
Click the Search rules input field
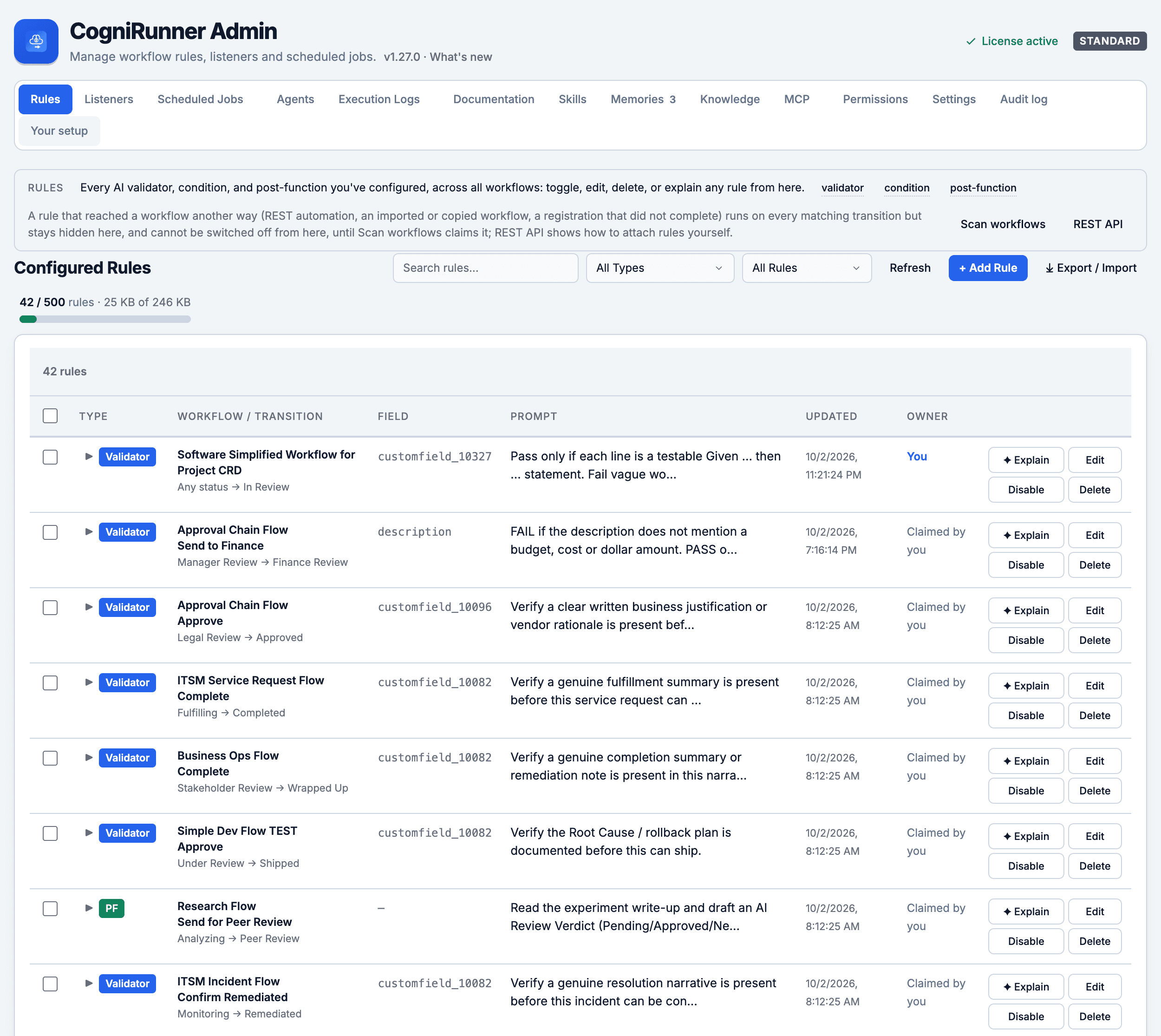[x=485, y=268]
